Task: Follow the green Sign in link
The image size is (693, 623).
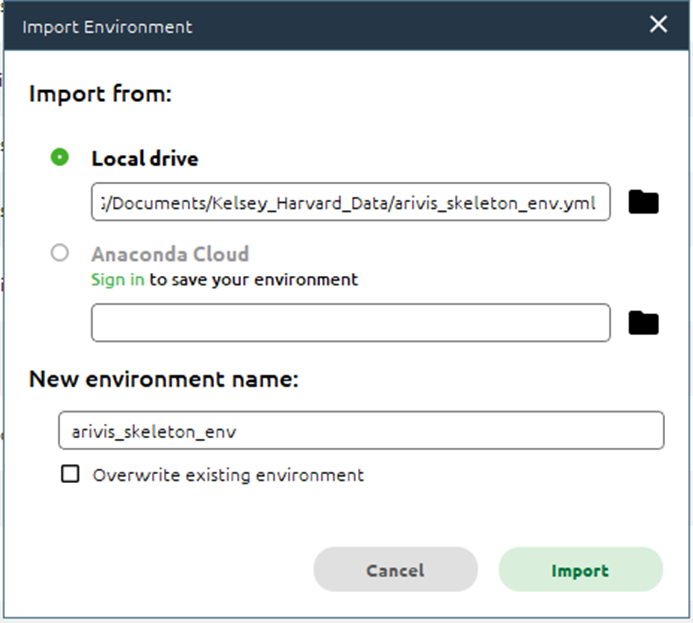Action: 118,280
